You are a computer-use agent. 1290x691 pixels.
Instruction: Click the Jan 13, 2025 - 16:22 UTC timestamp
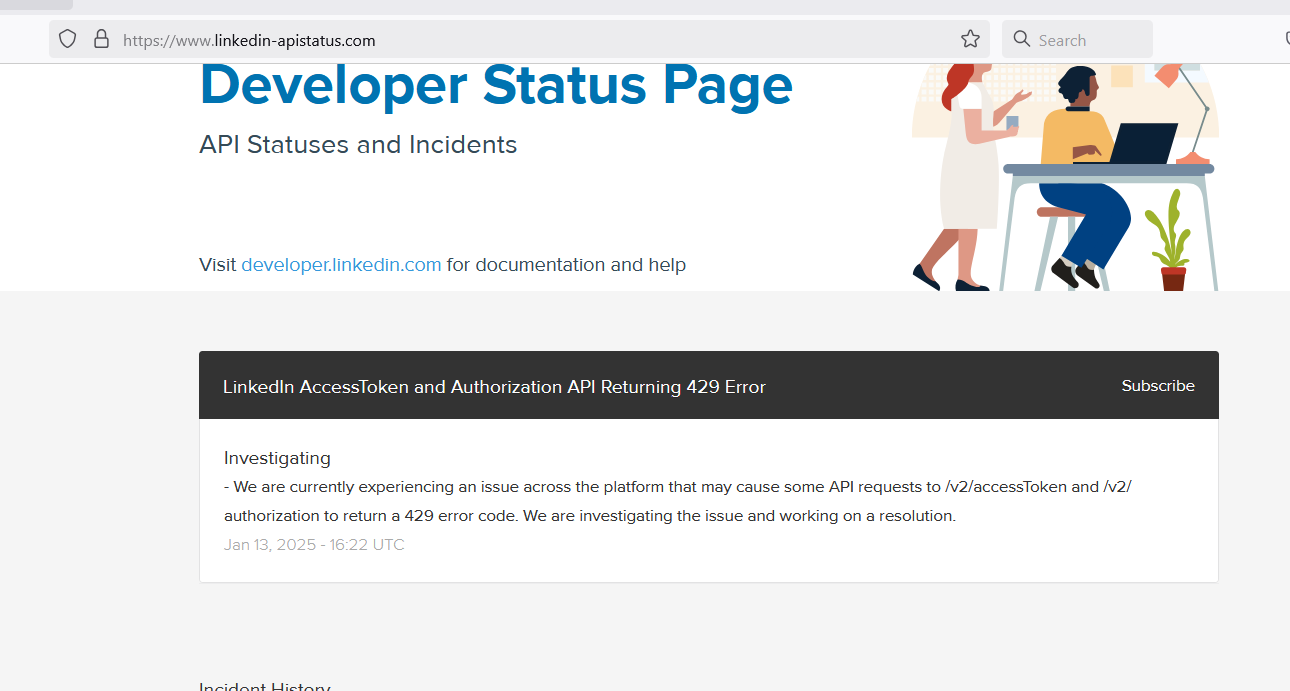[x=314, y=545]
